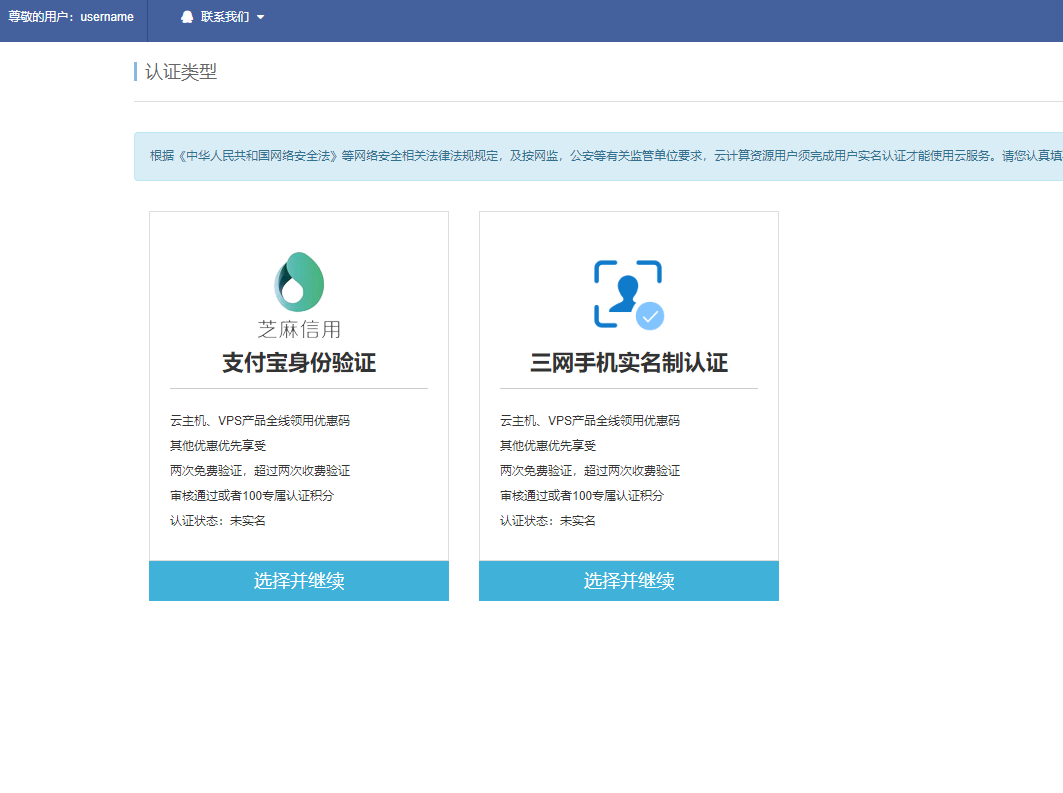Click 两次免费验证 line in mobile card

coord(590,470)
